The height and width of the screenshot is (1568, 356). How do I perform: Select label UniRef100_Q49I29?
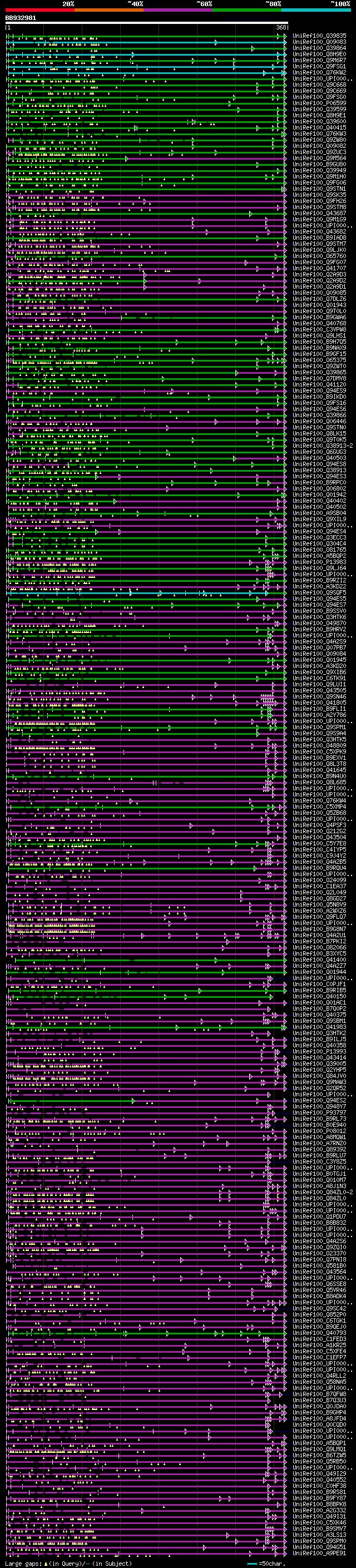coord(319,1473)
